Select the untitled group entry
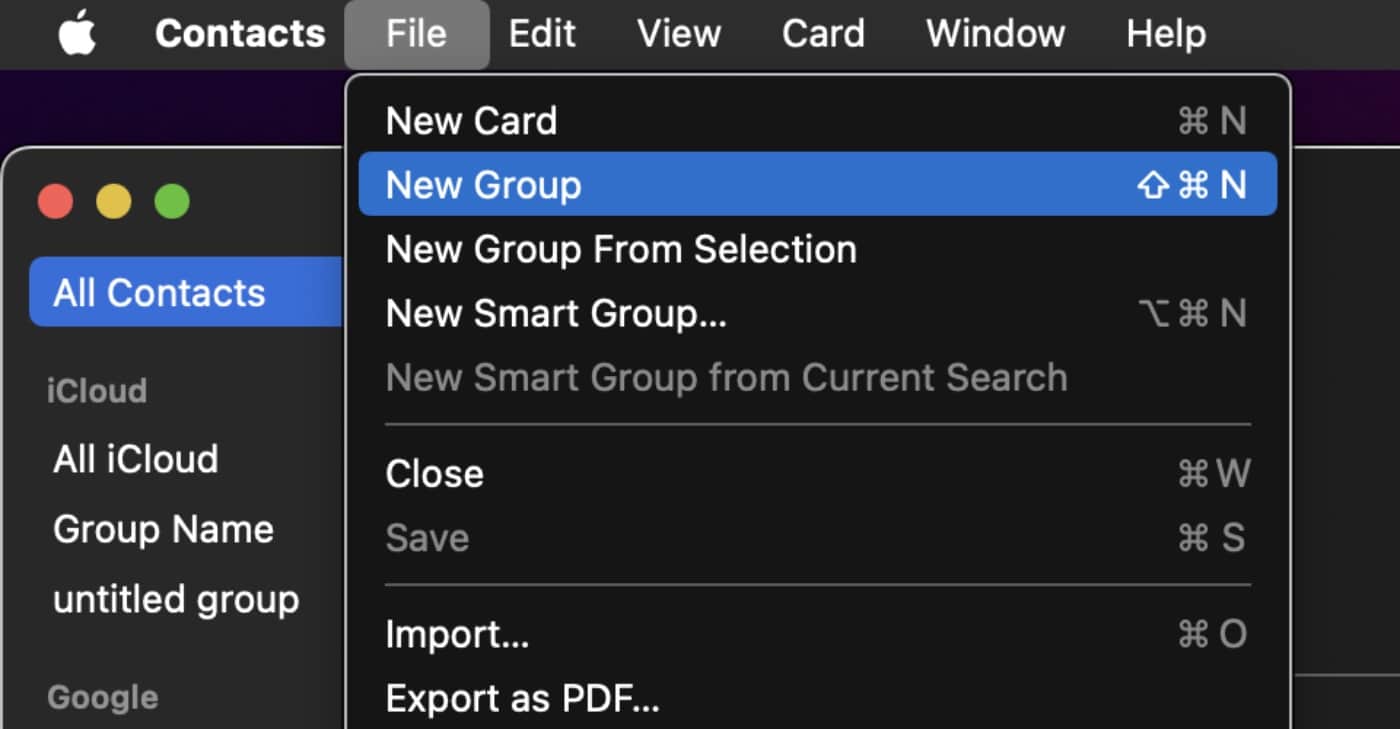This screenshot has width=1400, height=729. tap(176, 599)
